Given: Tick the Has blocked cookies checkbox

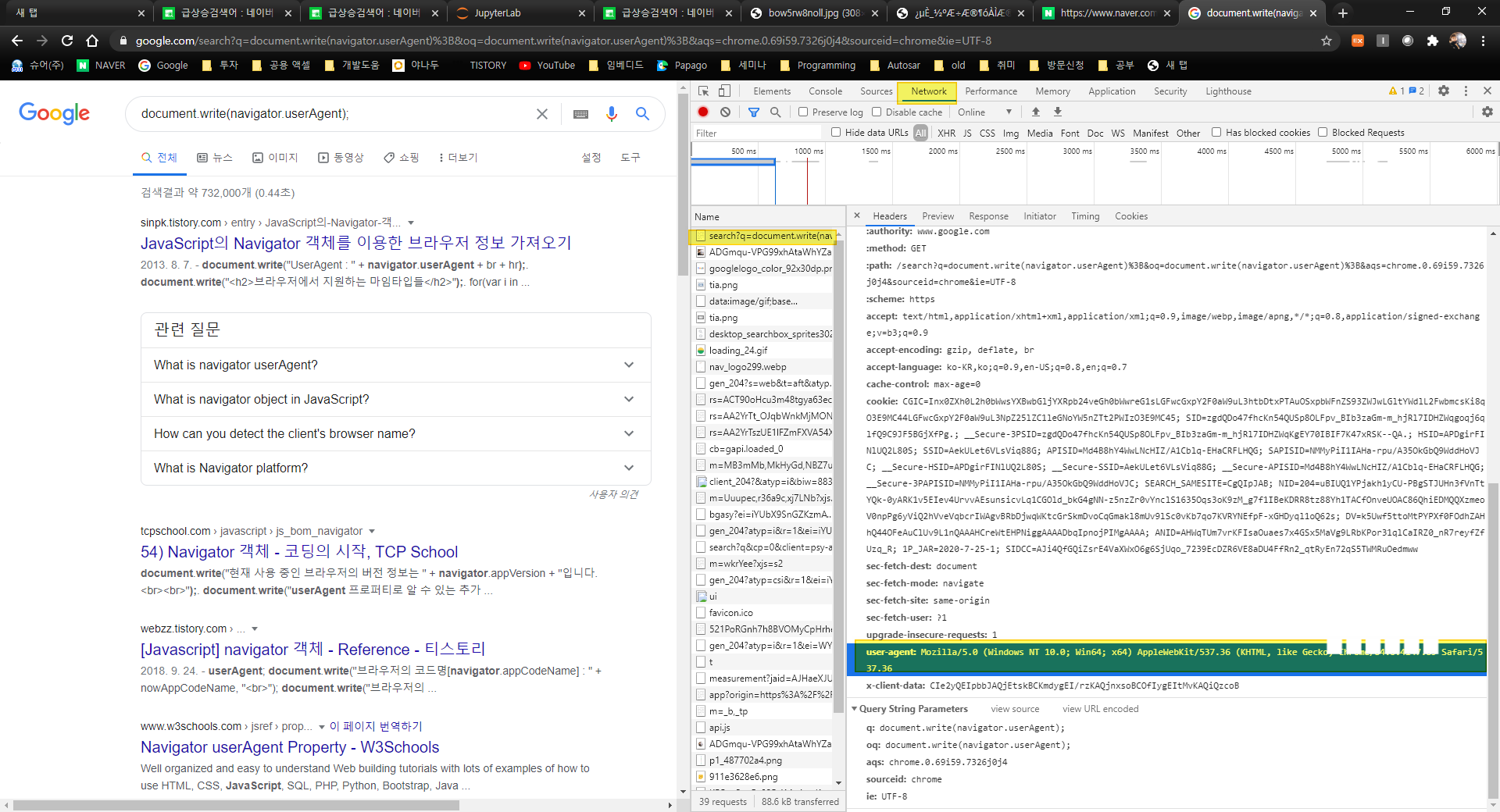Looking at the screenshot, I should point(1216,132).
